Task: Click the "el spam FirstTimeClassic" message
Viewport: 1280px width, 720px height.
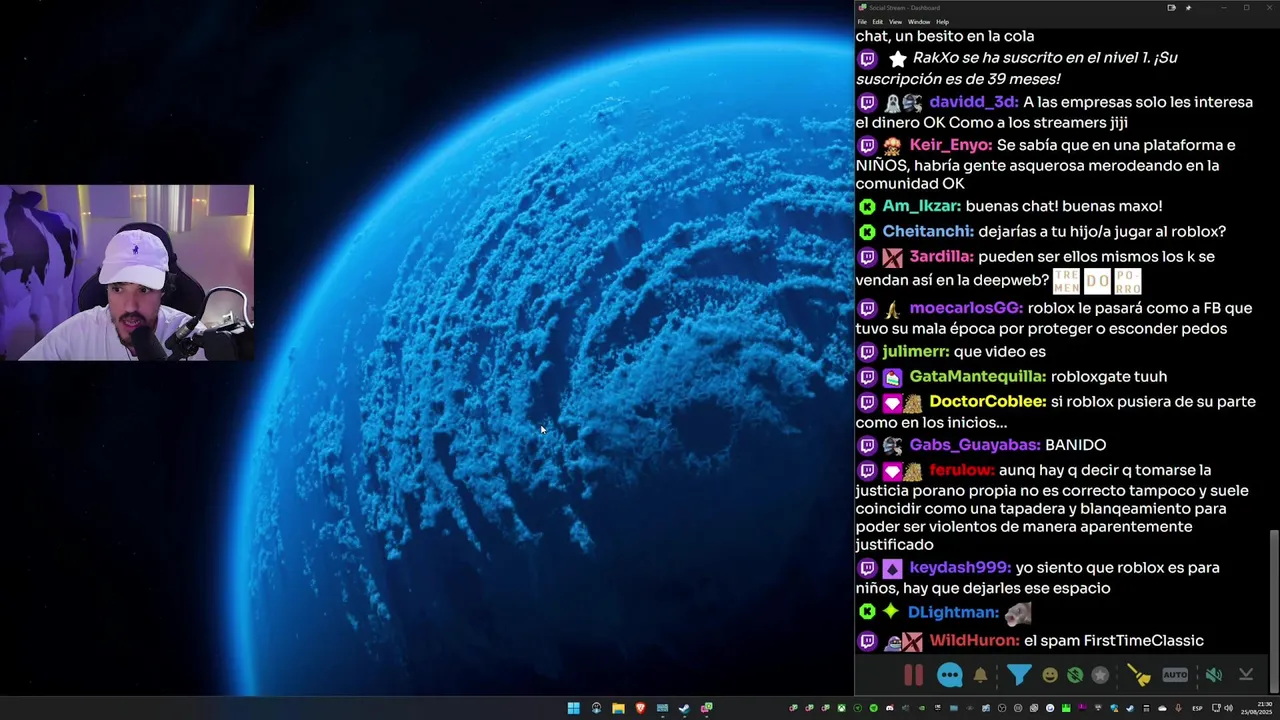Action: pyautogui.click(x=1114, y=640)
